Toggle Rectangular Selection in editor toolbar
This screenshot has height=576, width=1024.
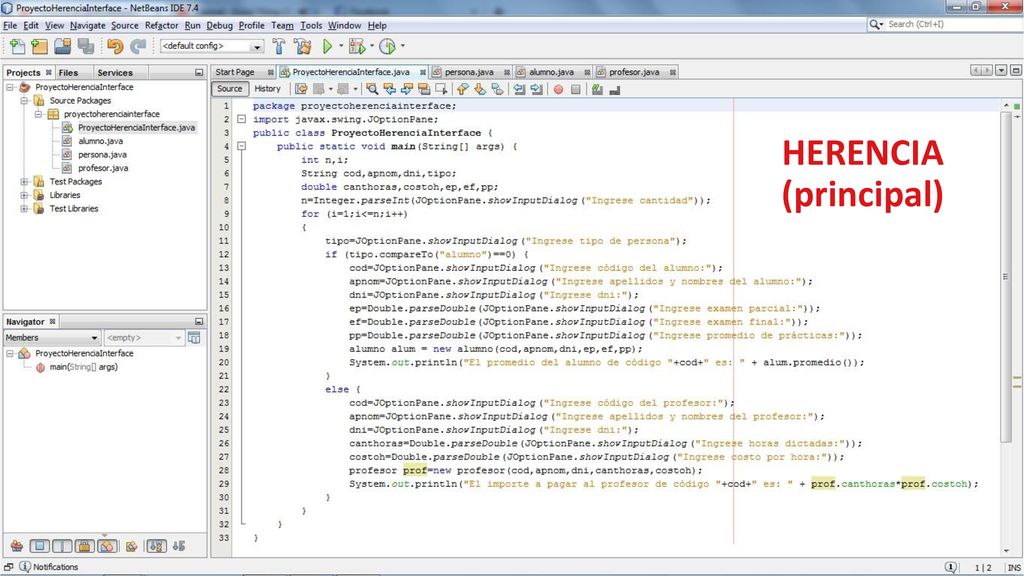[441, 89]
